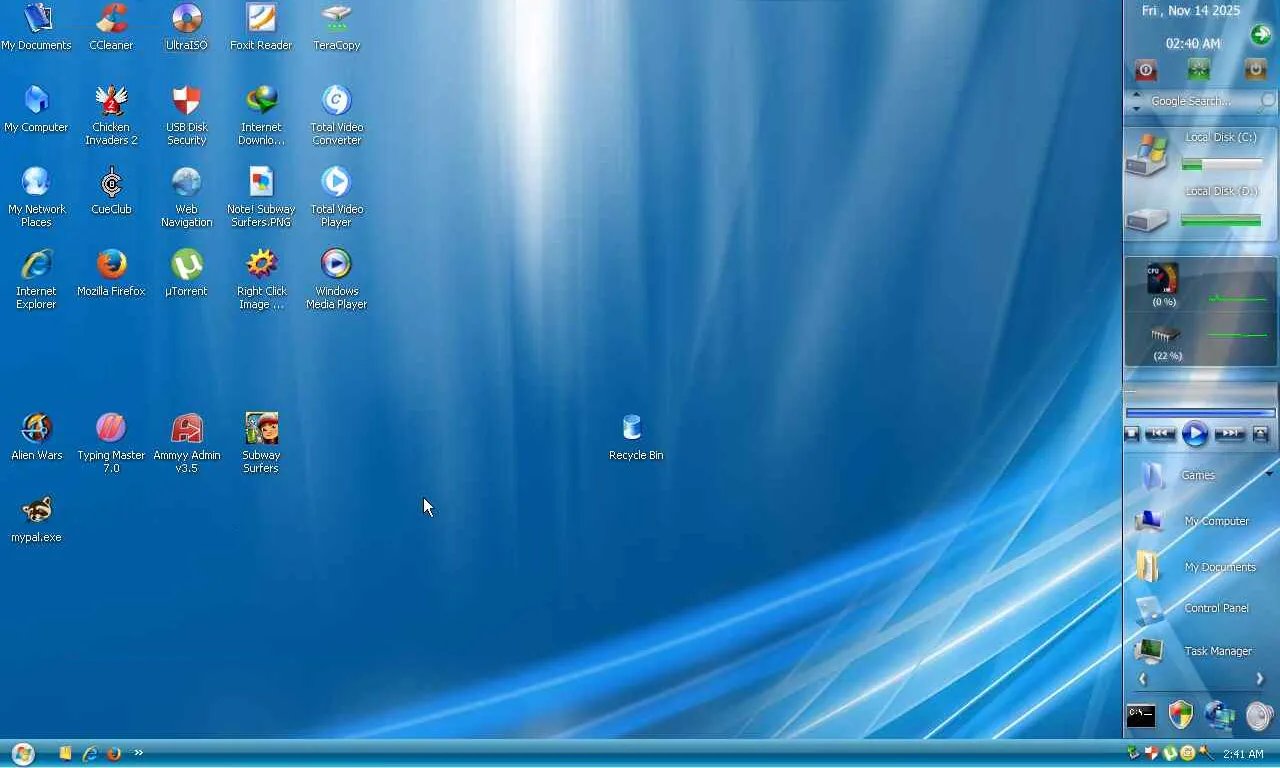Image resolution: width=1280 pixels, height=768 pixels.
Task: Launch Internet Explorer from the quick launch bar
Action: click(x=89, y=753)
